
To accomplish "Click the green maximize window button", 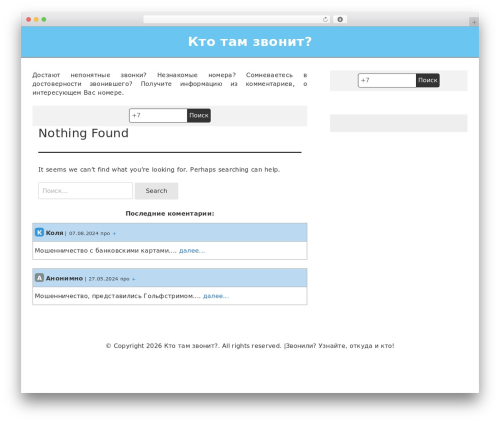I will point(44,19).
